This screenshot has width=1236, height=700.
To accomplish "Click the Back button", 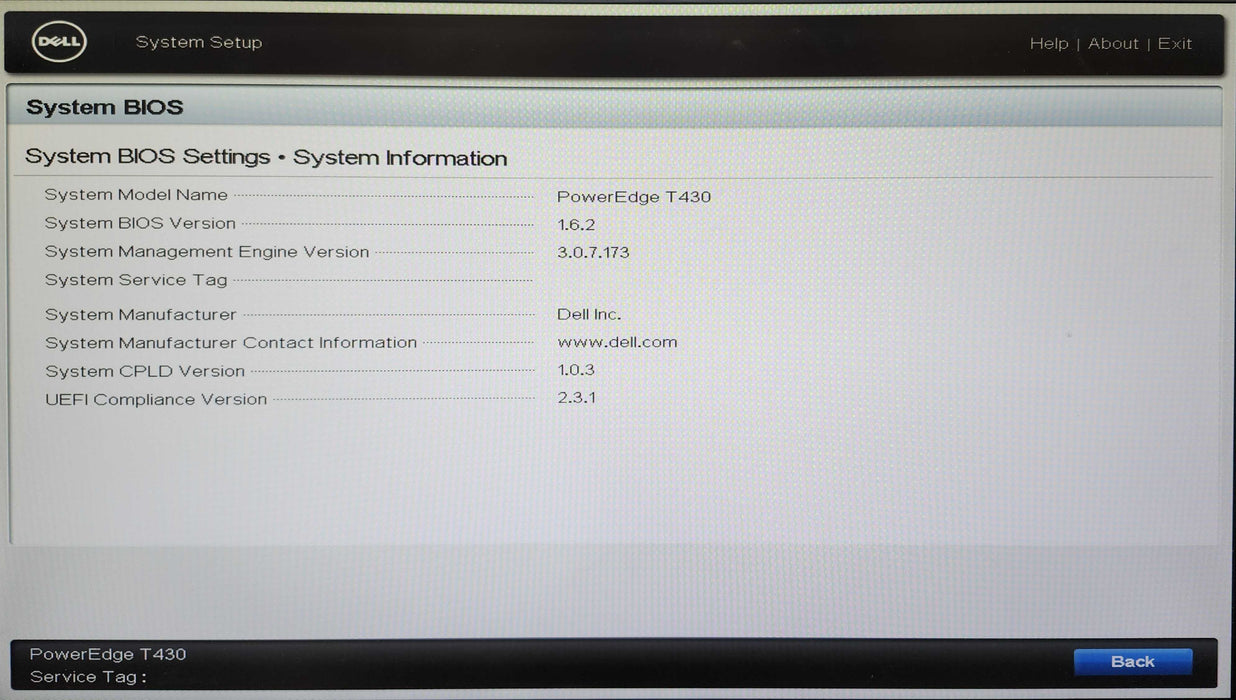I will 1132,662.
